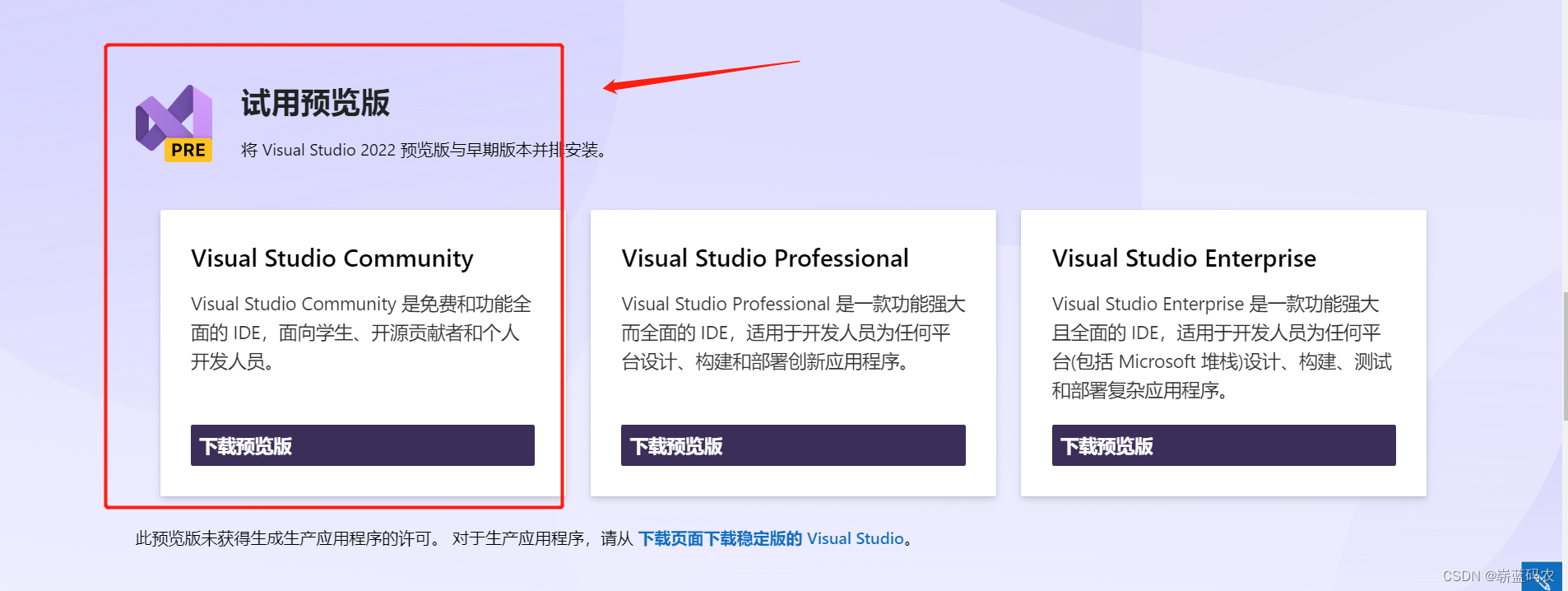
Task: Download preview of Visual Studio Enterprise
Action: pos(1223,445)
